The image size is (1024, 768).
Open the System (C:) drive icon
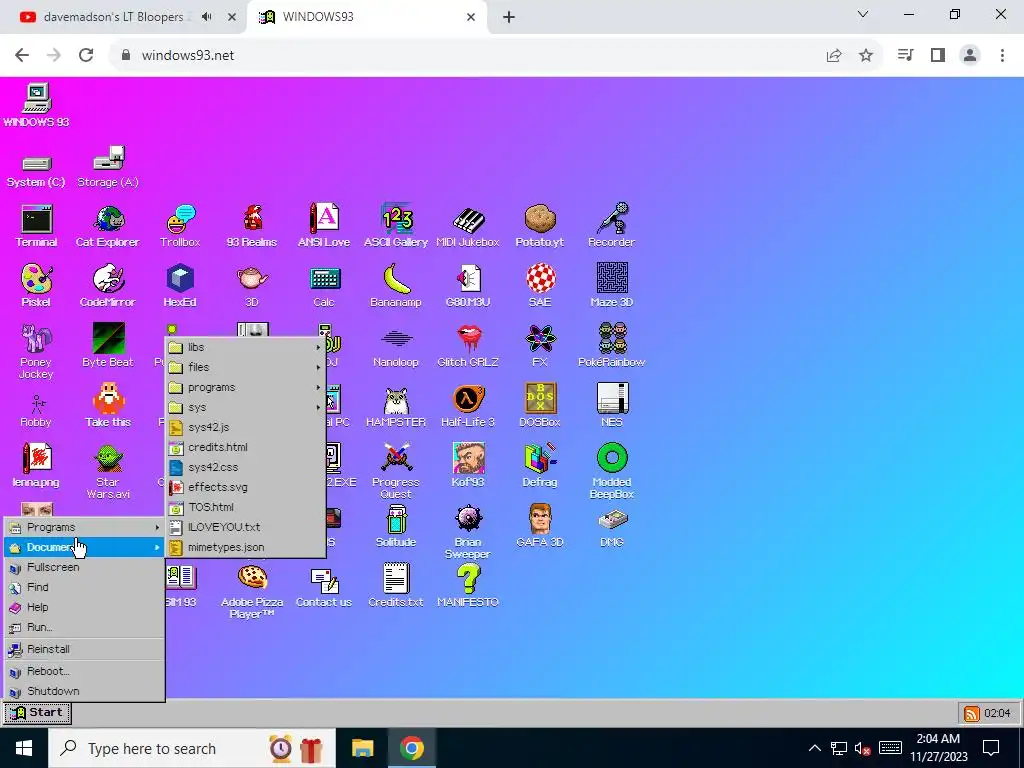coord(37,171)
